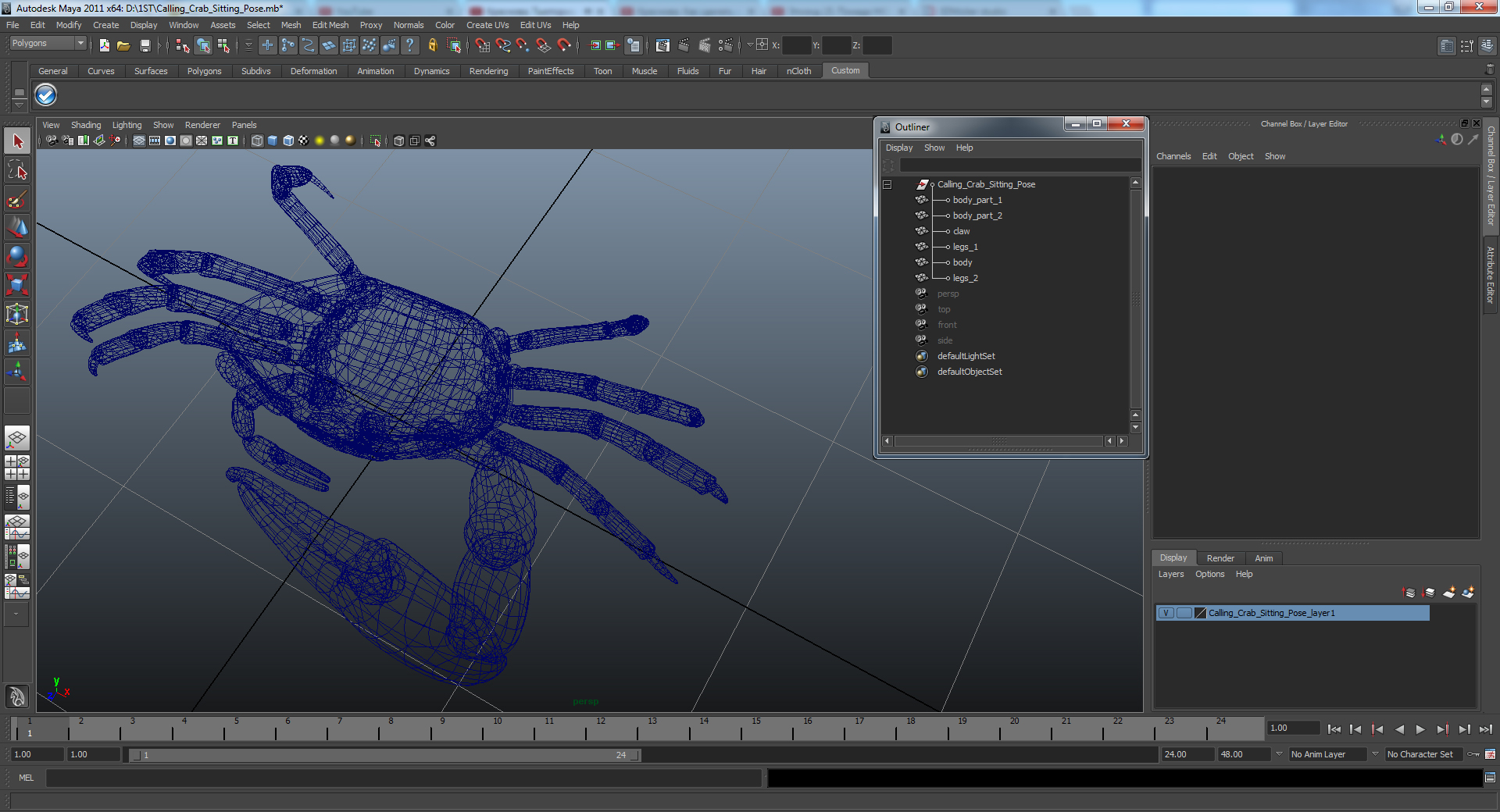Switch to the Rendering shelf tab
The image size is (1500, 812).
488,71
